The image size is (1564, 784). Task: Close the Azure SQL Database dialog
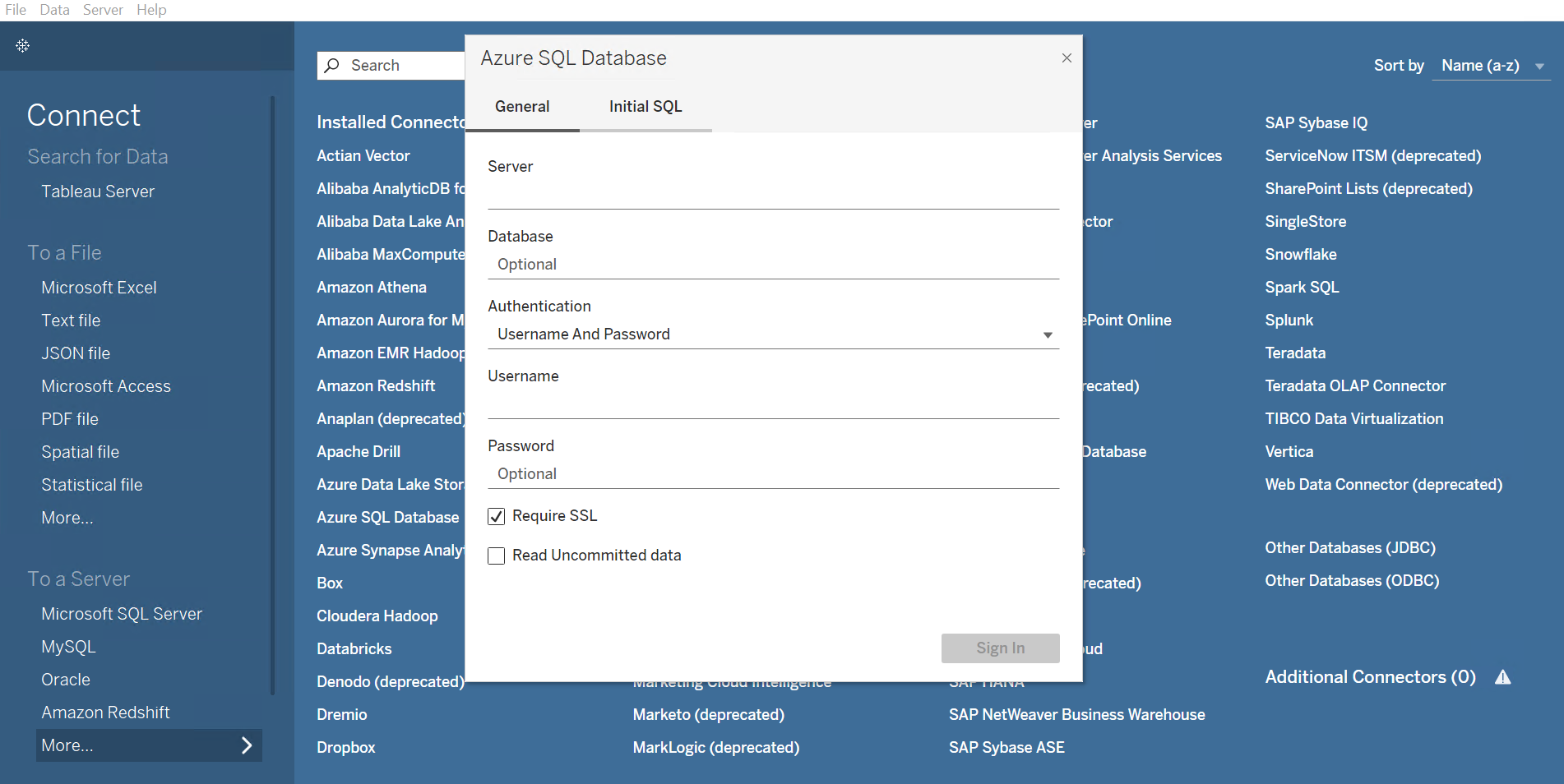[1066, 58]
